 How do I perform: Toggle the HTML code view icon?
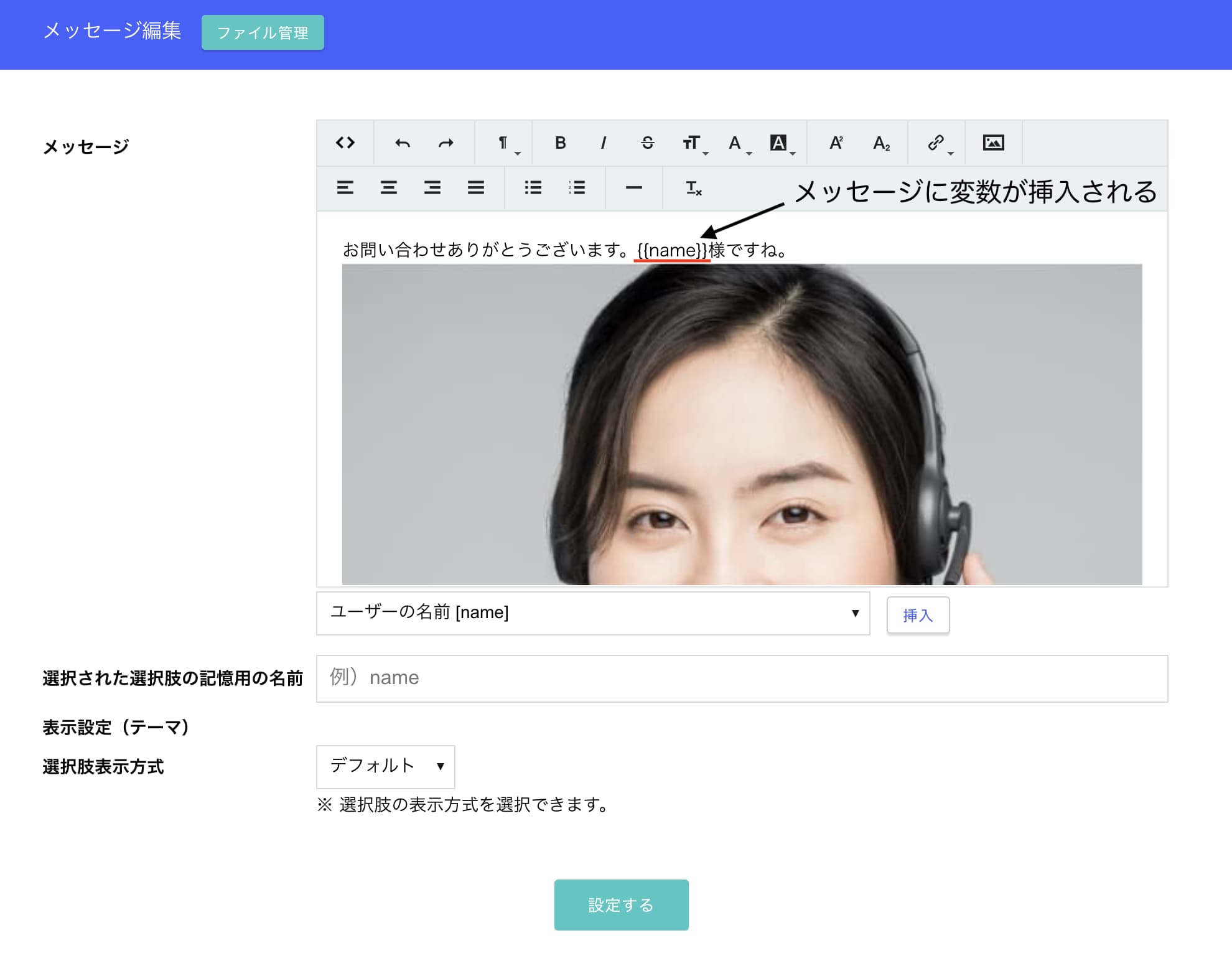pos(345,143)
